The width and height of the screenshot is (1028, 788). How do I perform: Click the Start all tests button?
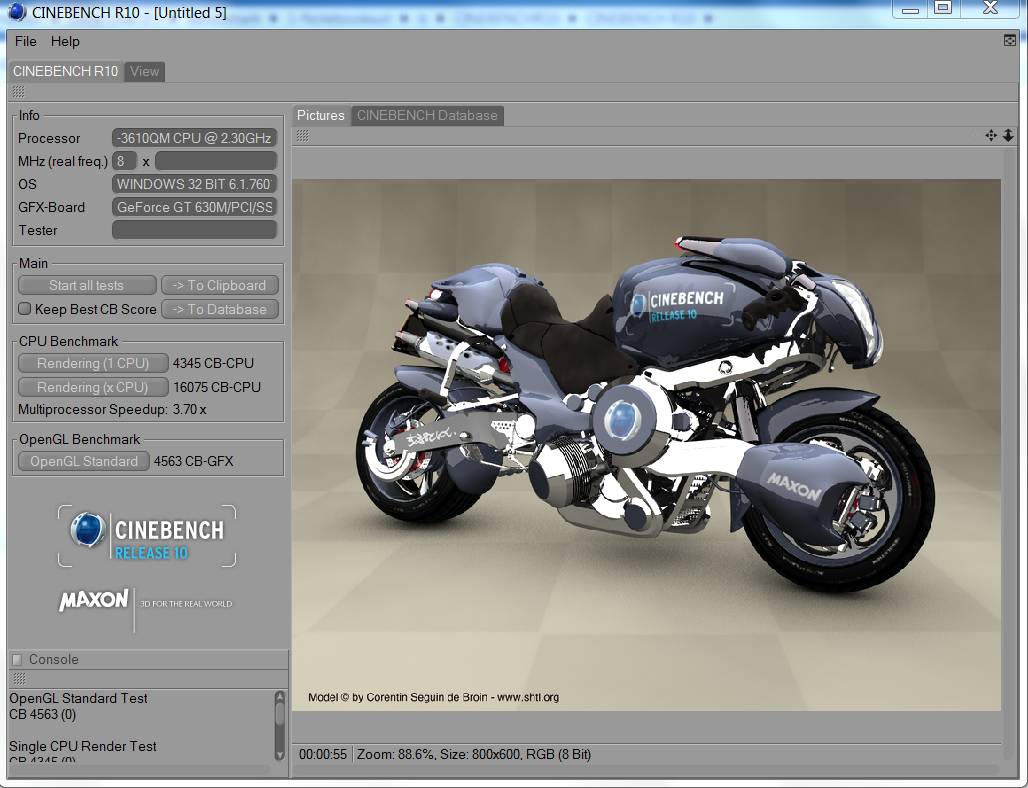pyautogui.click(x=87, y=285)
